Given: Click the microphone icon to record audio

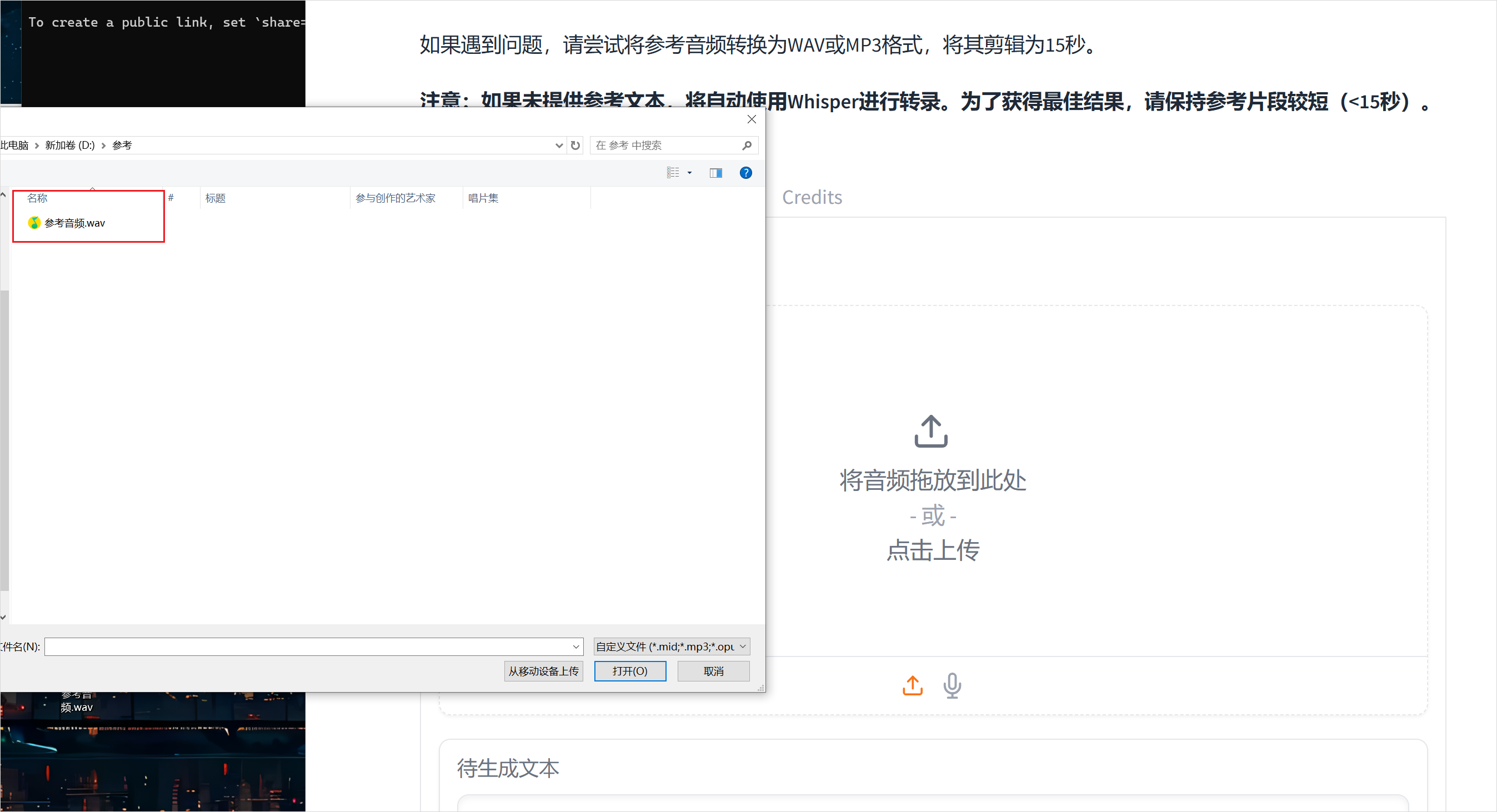Looking at the screenshot, I should [952, 685].
